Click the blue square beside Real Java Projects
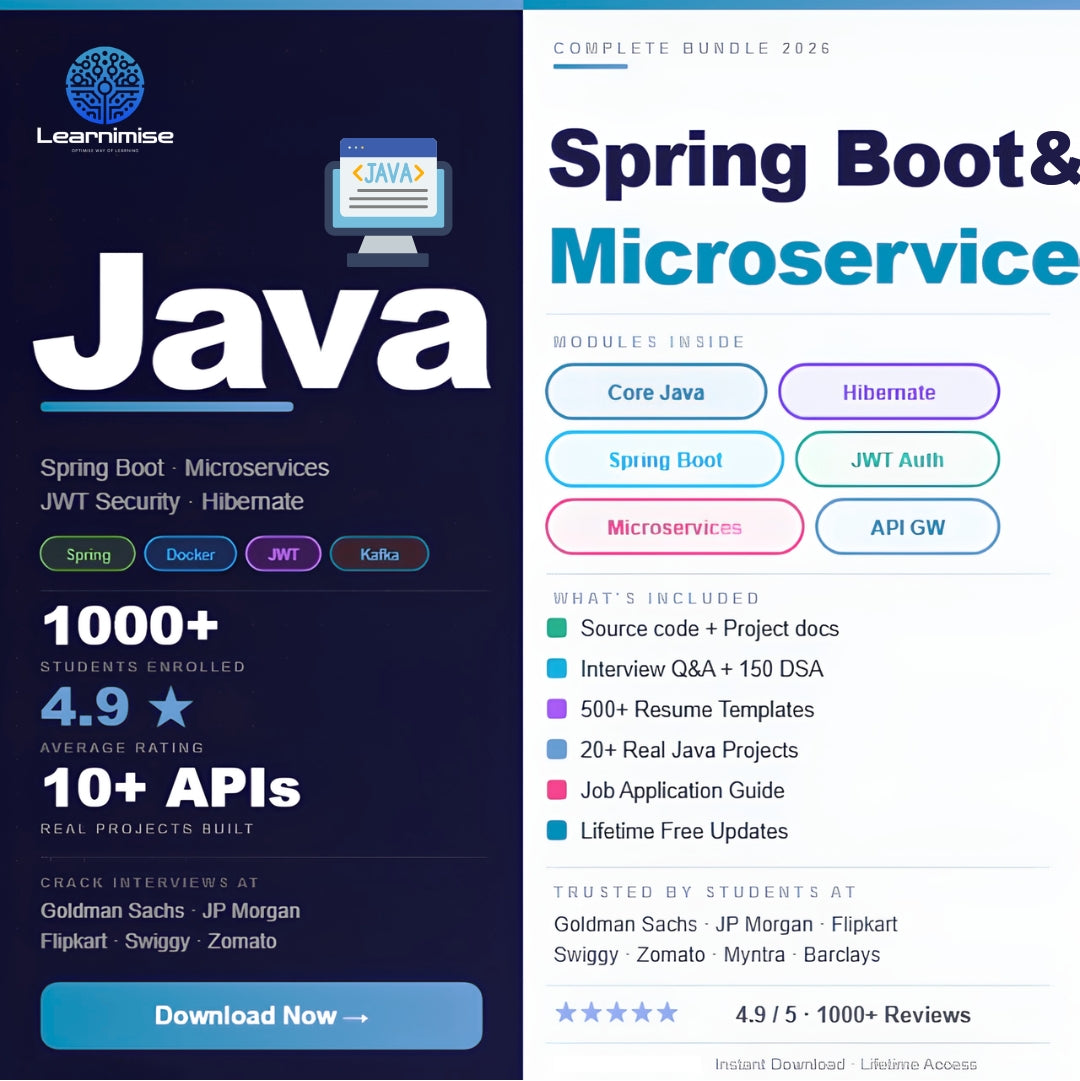 point(557,749)
